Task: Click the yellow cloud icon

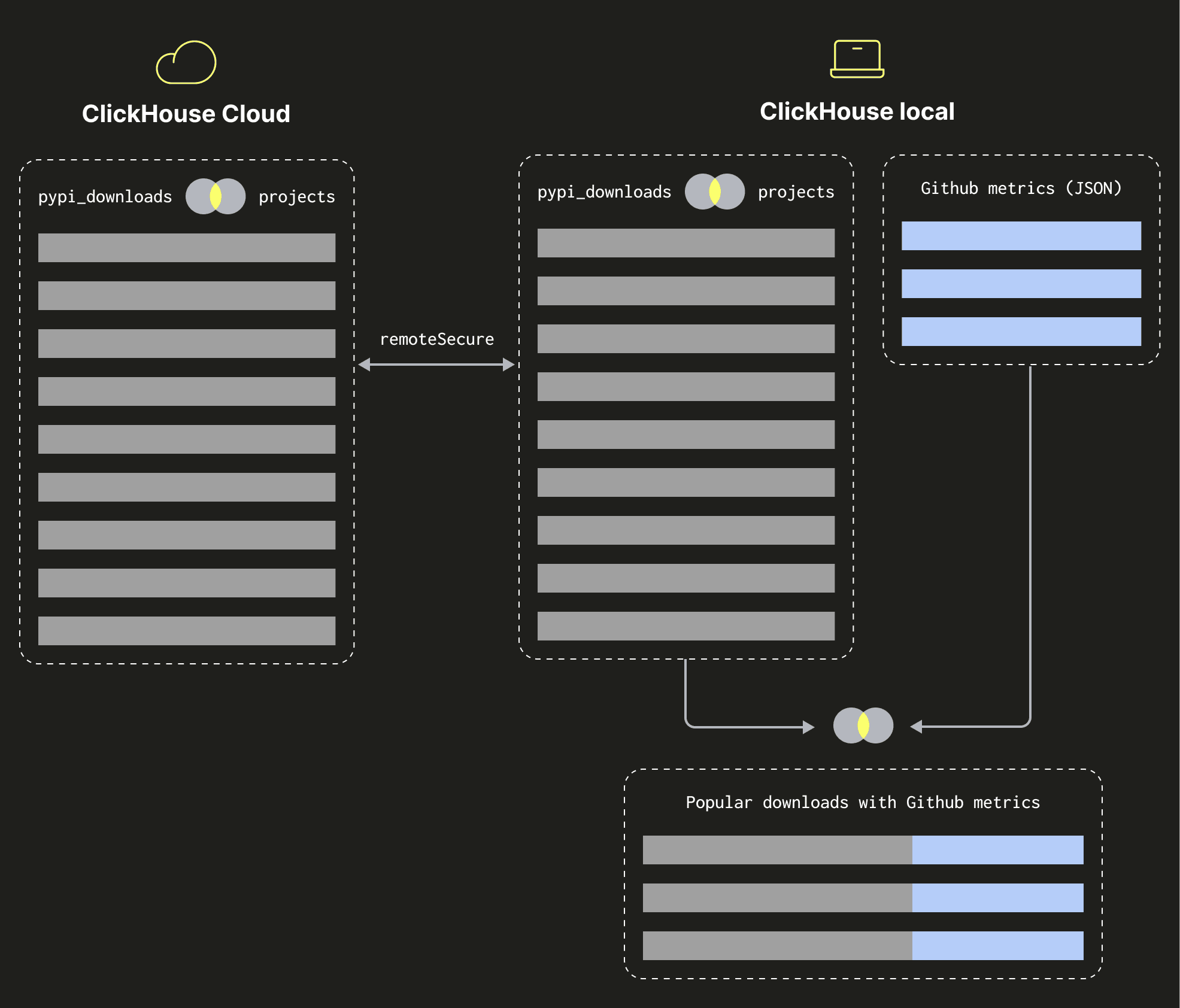Action: 186,63
